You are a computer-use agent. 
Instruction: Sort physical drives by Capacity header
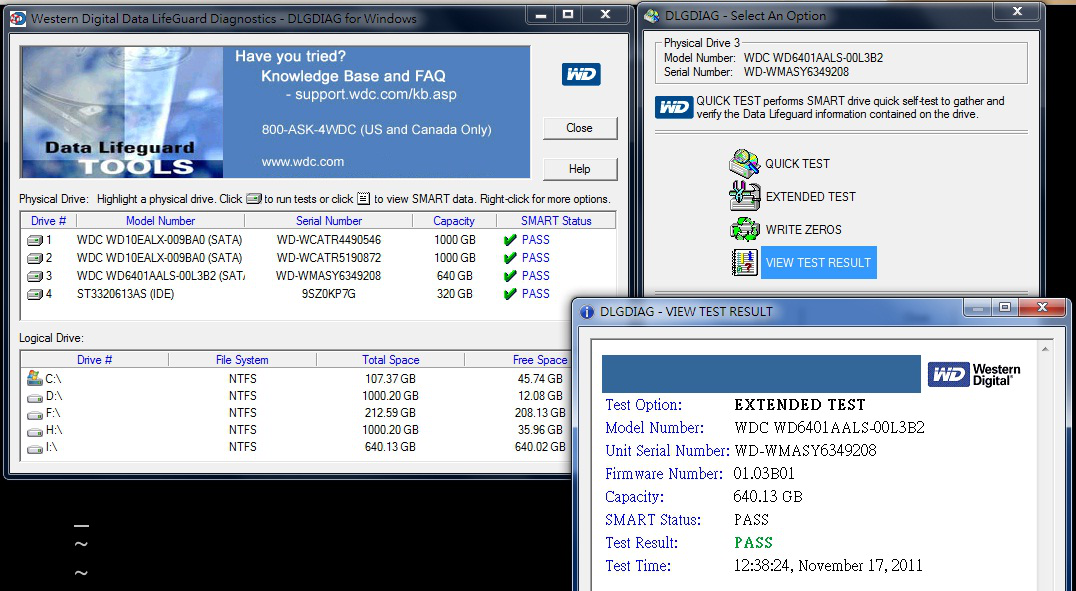[x=454, y=220]
